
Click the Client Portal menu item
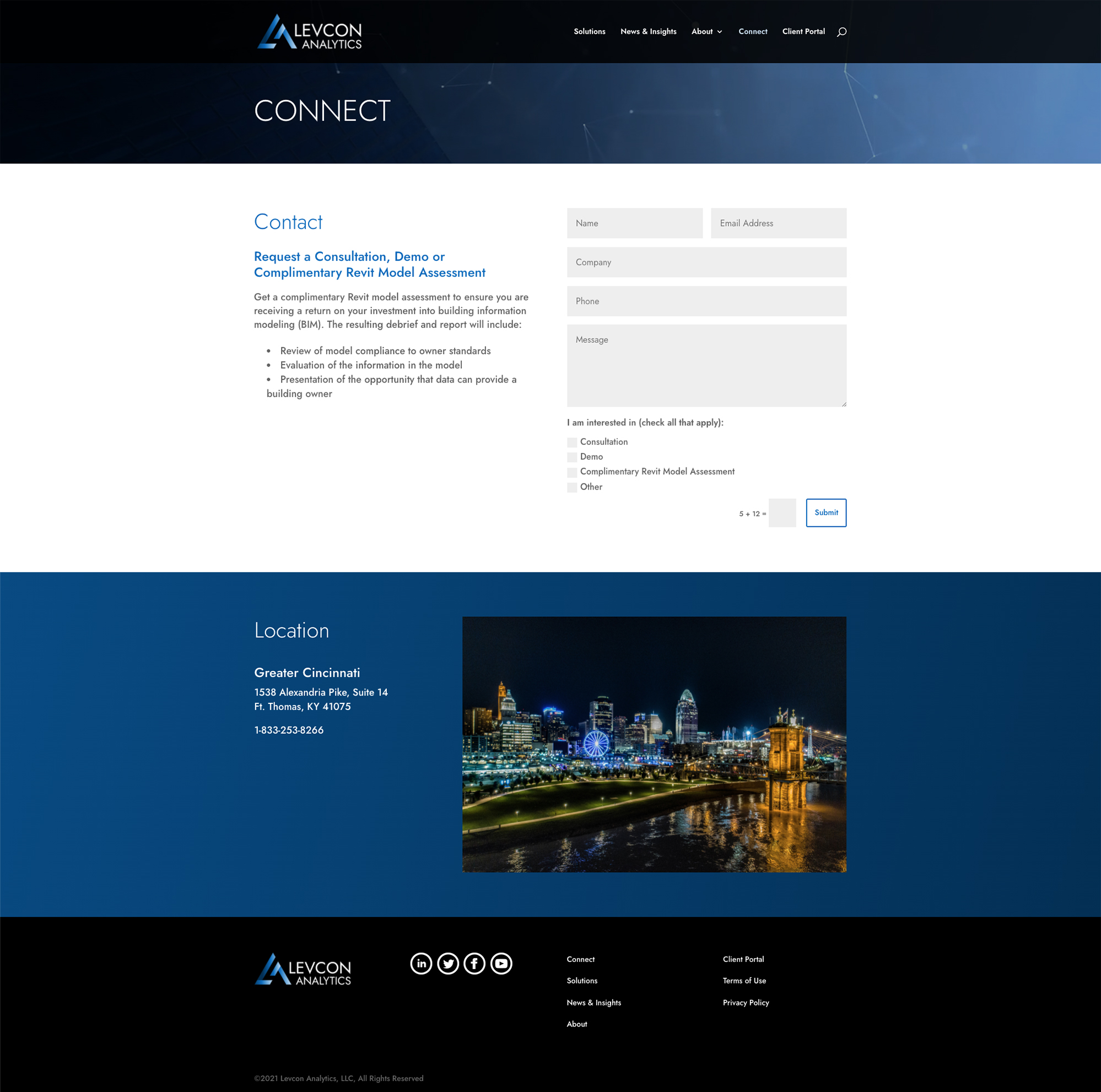[x=804, y=31]
